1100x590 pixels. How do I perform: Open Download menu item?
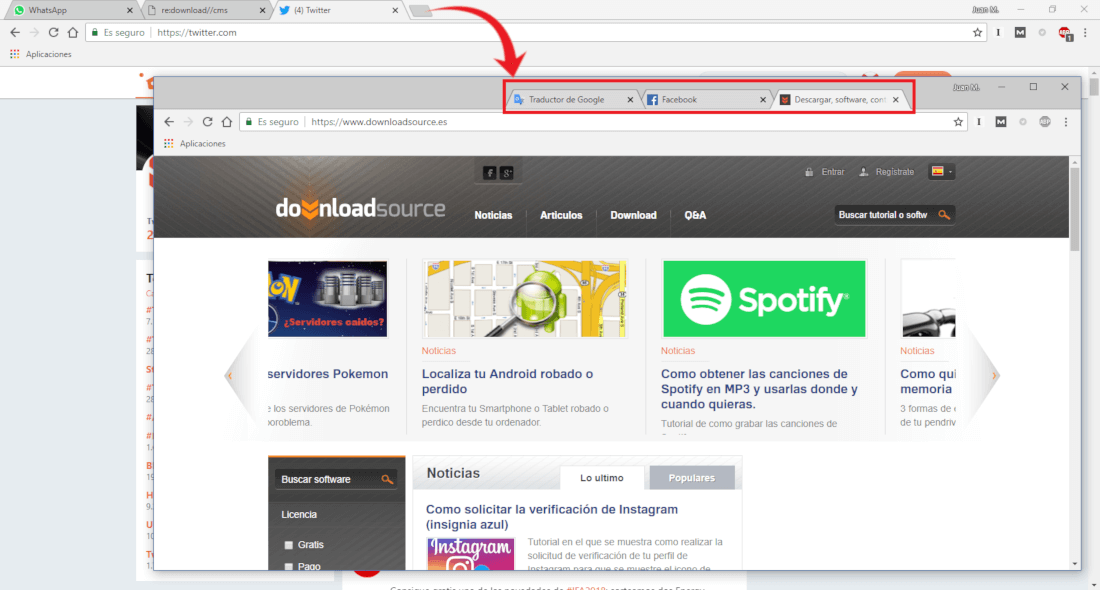coord(633,215)
